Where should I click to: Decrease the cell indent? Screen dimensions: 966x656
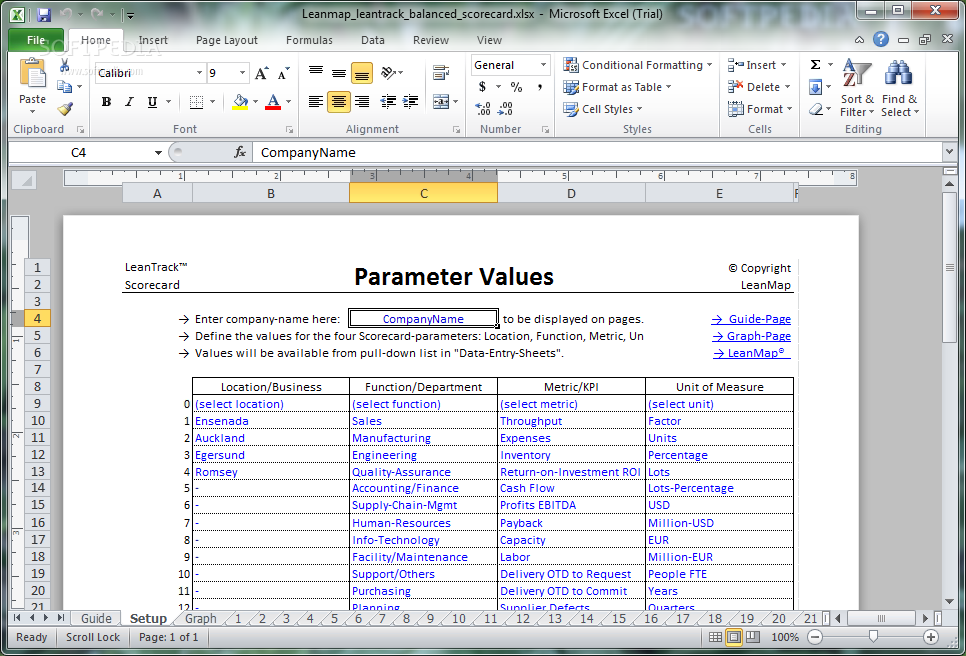[388, 102]
